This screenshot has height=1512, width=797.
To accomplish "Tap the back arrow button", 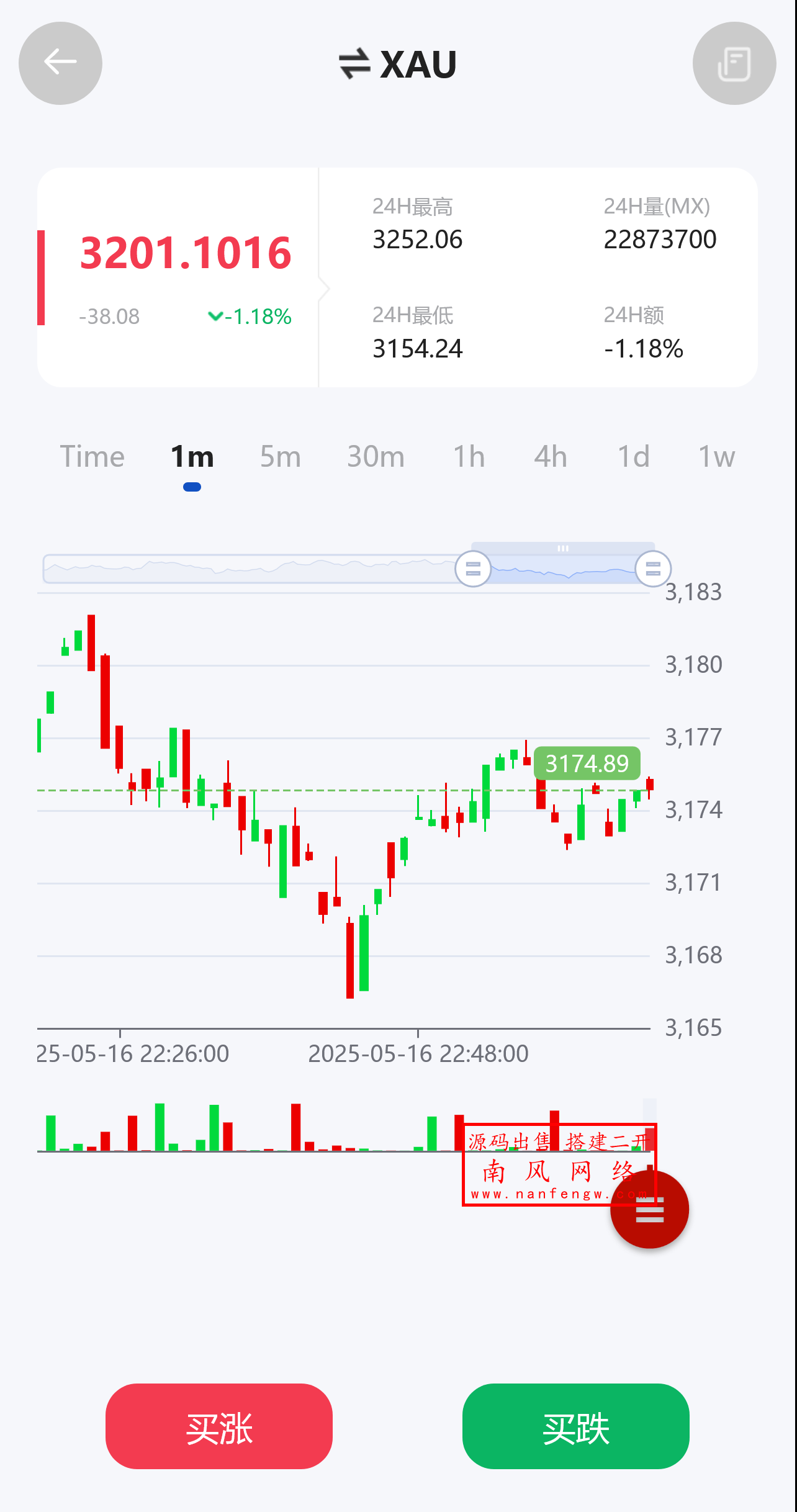I will tap(60, 63).
